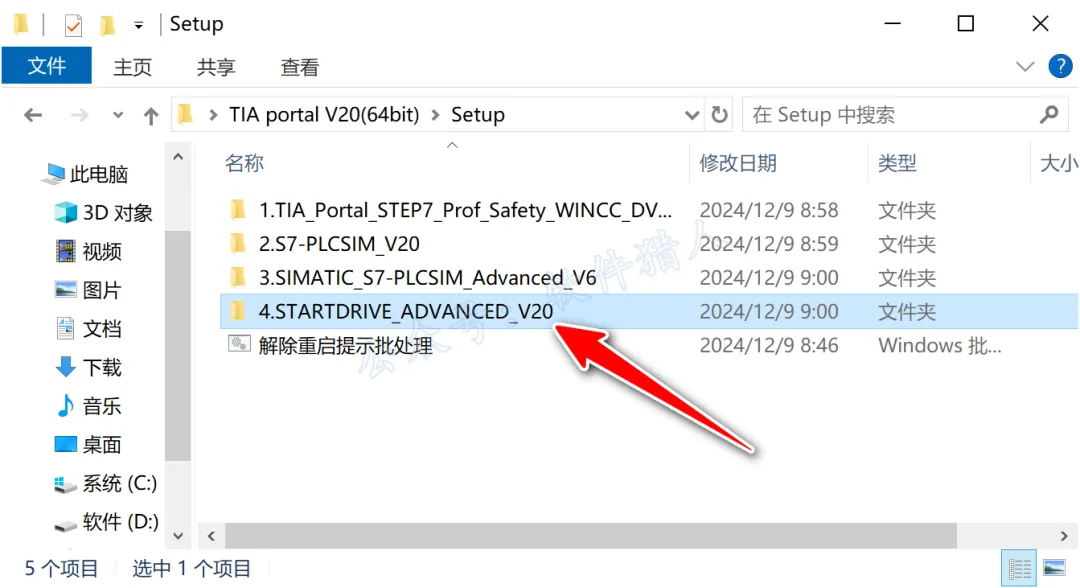Viewport: 1080px width, 588px height.
Task: Click the Back navigation arrow
Action: [32, 115]
